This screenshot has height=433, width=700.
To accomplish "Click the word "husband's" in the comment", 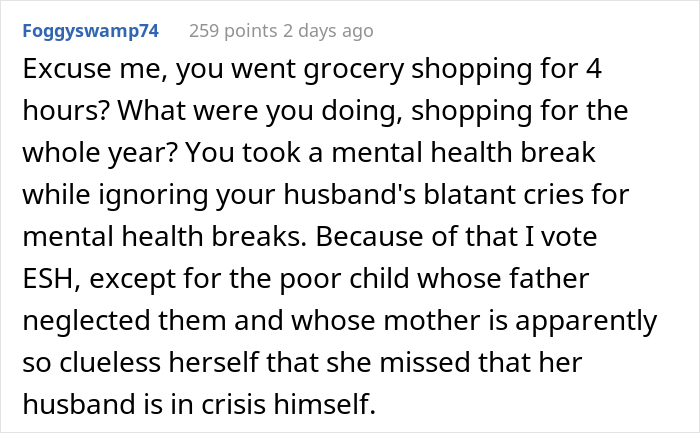I will (350, 195).
